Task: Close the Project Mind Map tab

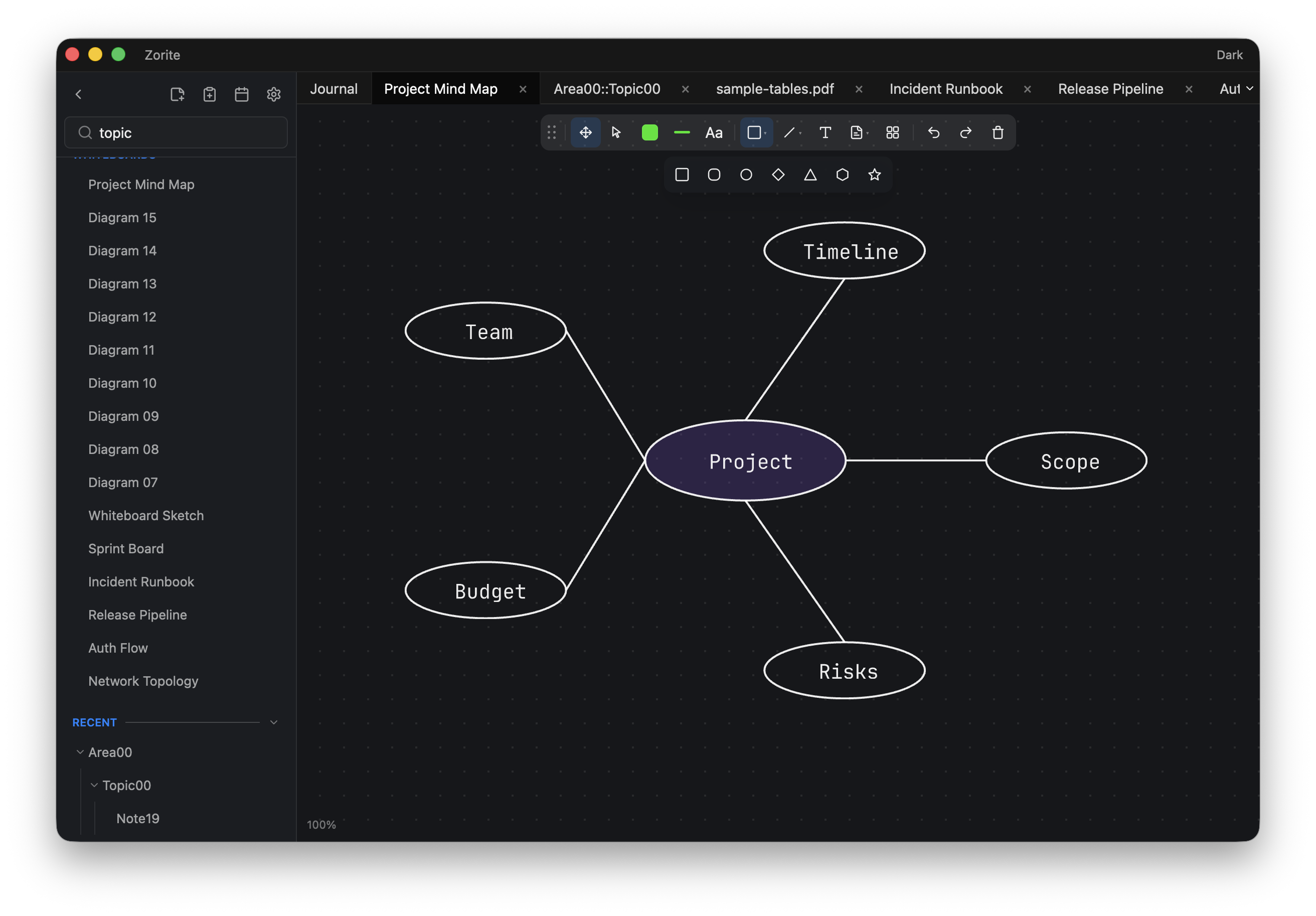Action: tap(523, 89)
